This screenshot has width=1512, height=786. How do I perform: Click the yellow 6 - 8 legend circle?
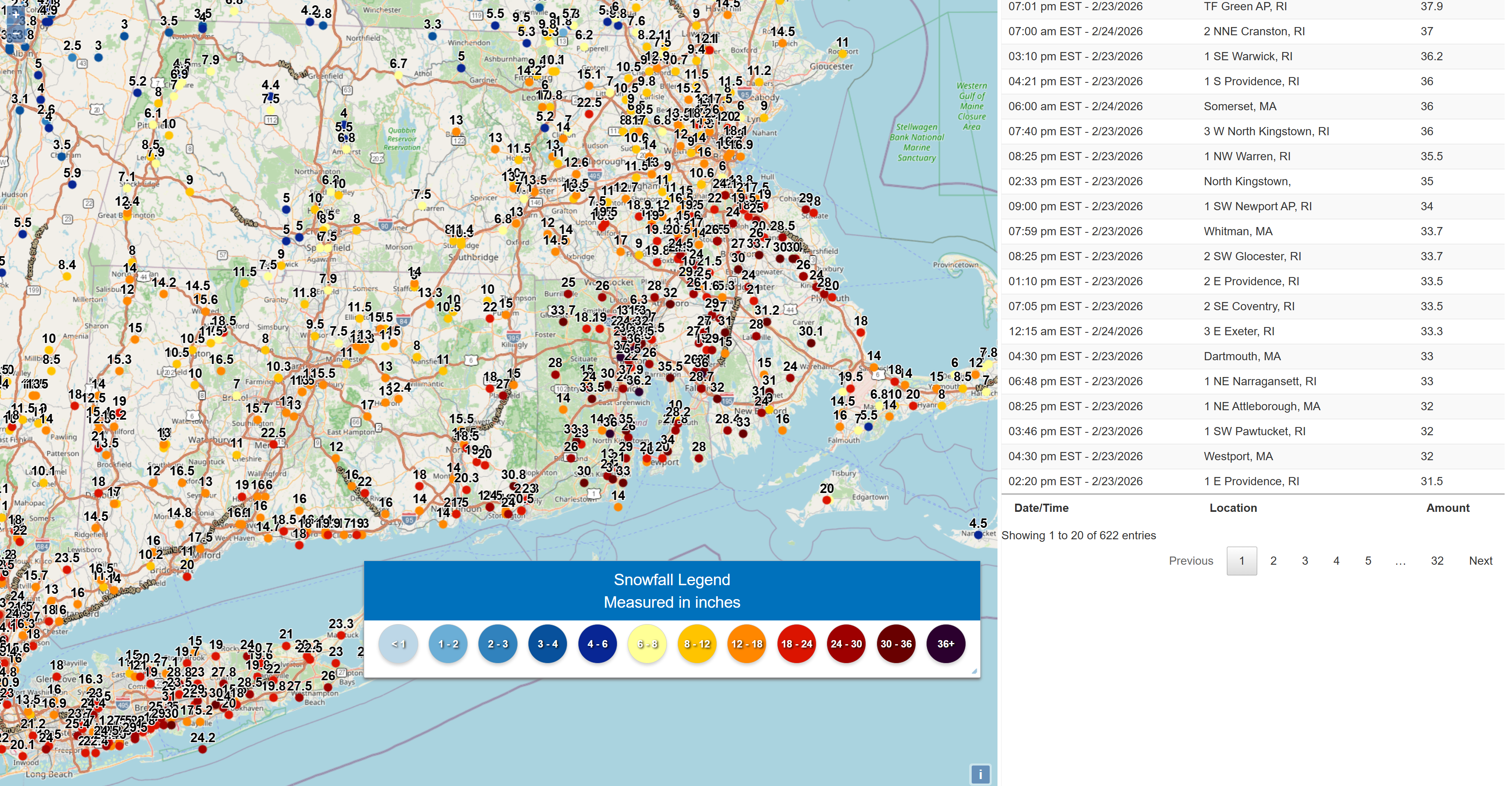tap(647, 644)
